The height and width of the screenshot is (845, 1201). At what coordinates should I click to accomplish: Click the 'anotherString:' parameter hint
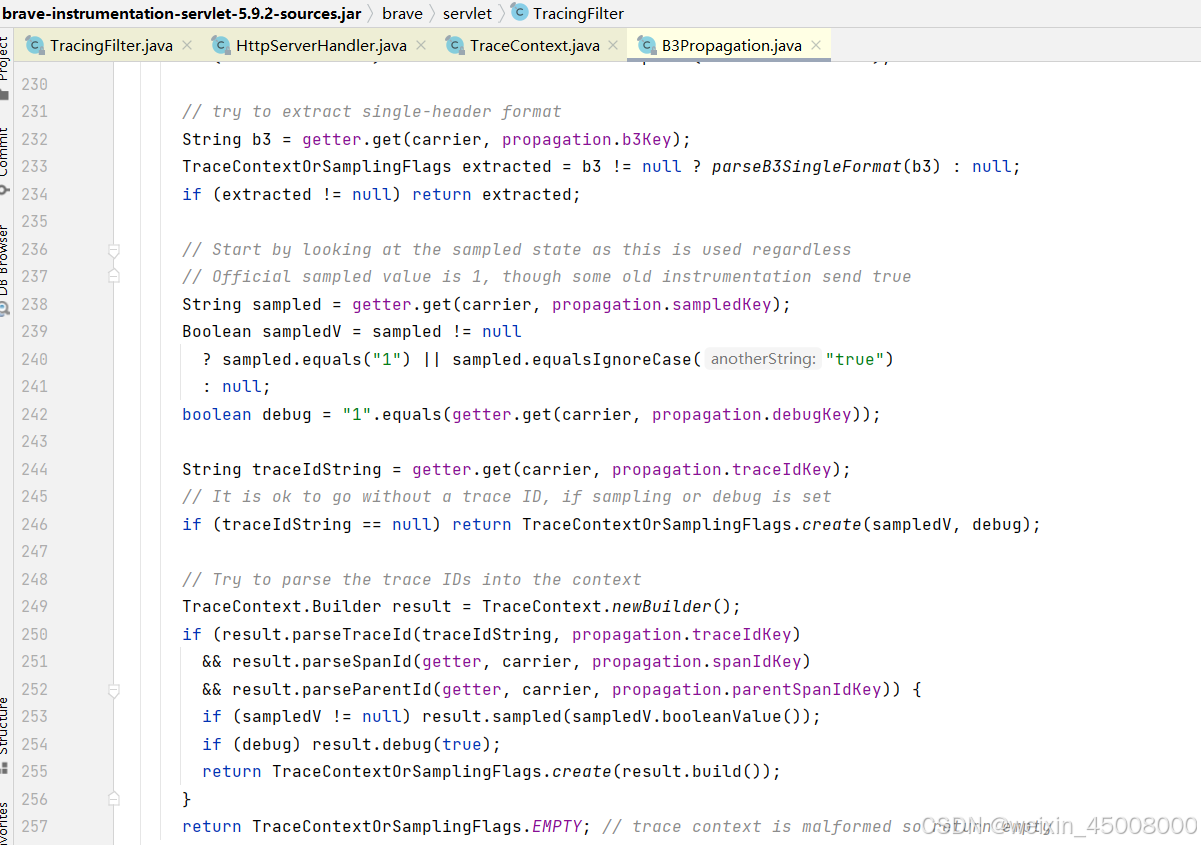[763, 359]
